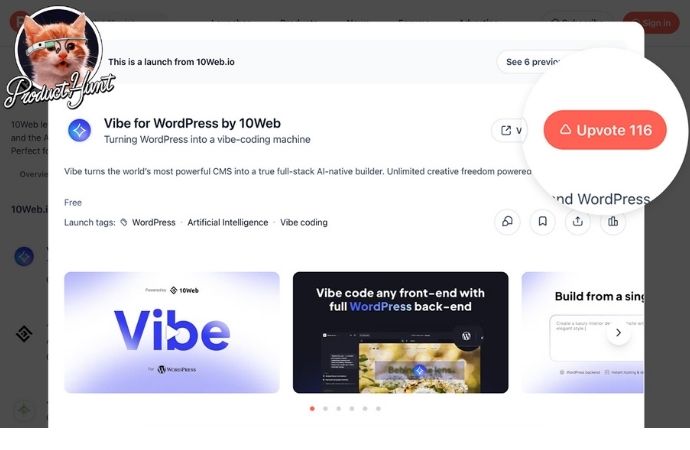
Task: Open the Vibe coding launch tag
Action: coord(304,223)
